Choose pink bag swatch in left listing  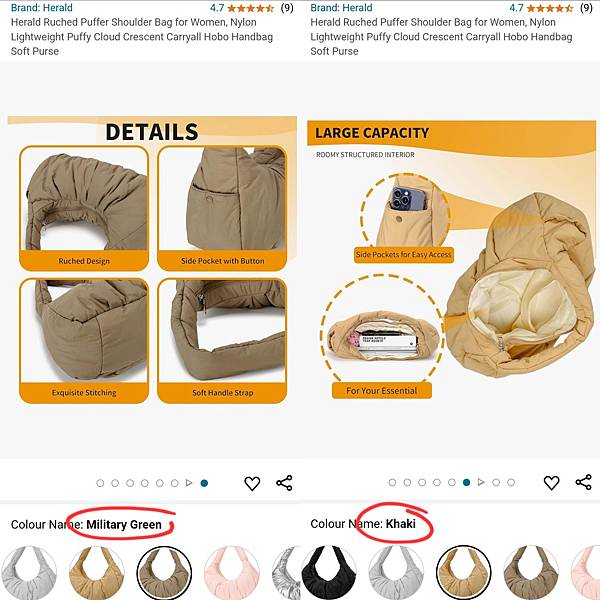[232, 573]
